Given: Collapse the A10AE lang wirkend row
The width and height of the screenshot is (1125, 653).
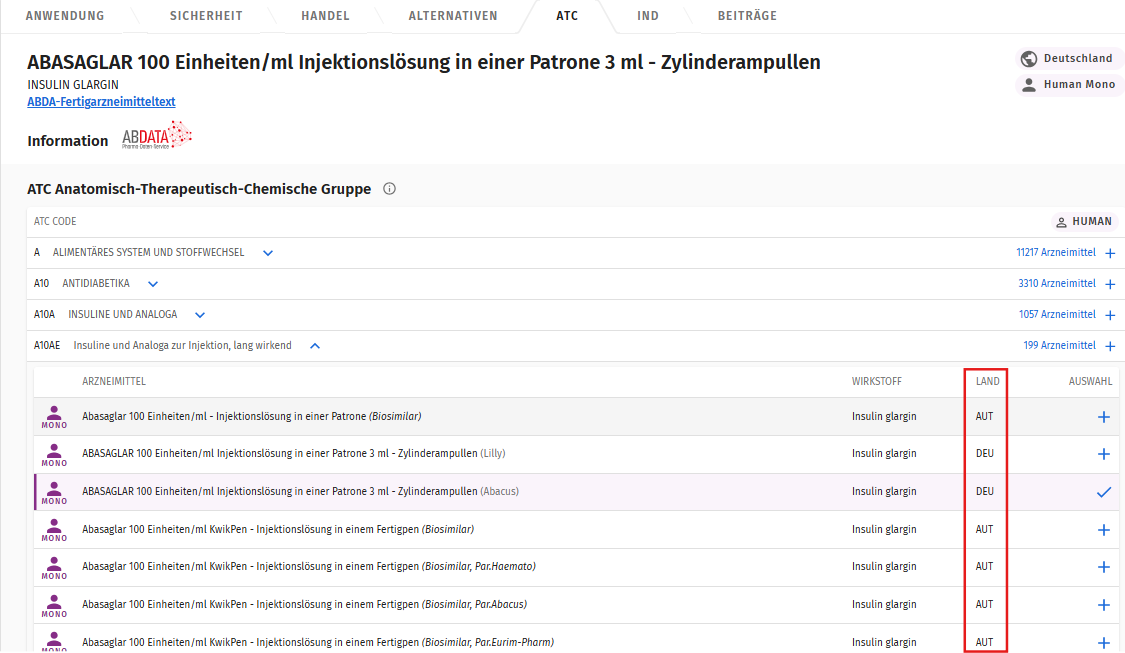Looking at the screenshot, I should pos(315,346).
